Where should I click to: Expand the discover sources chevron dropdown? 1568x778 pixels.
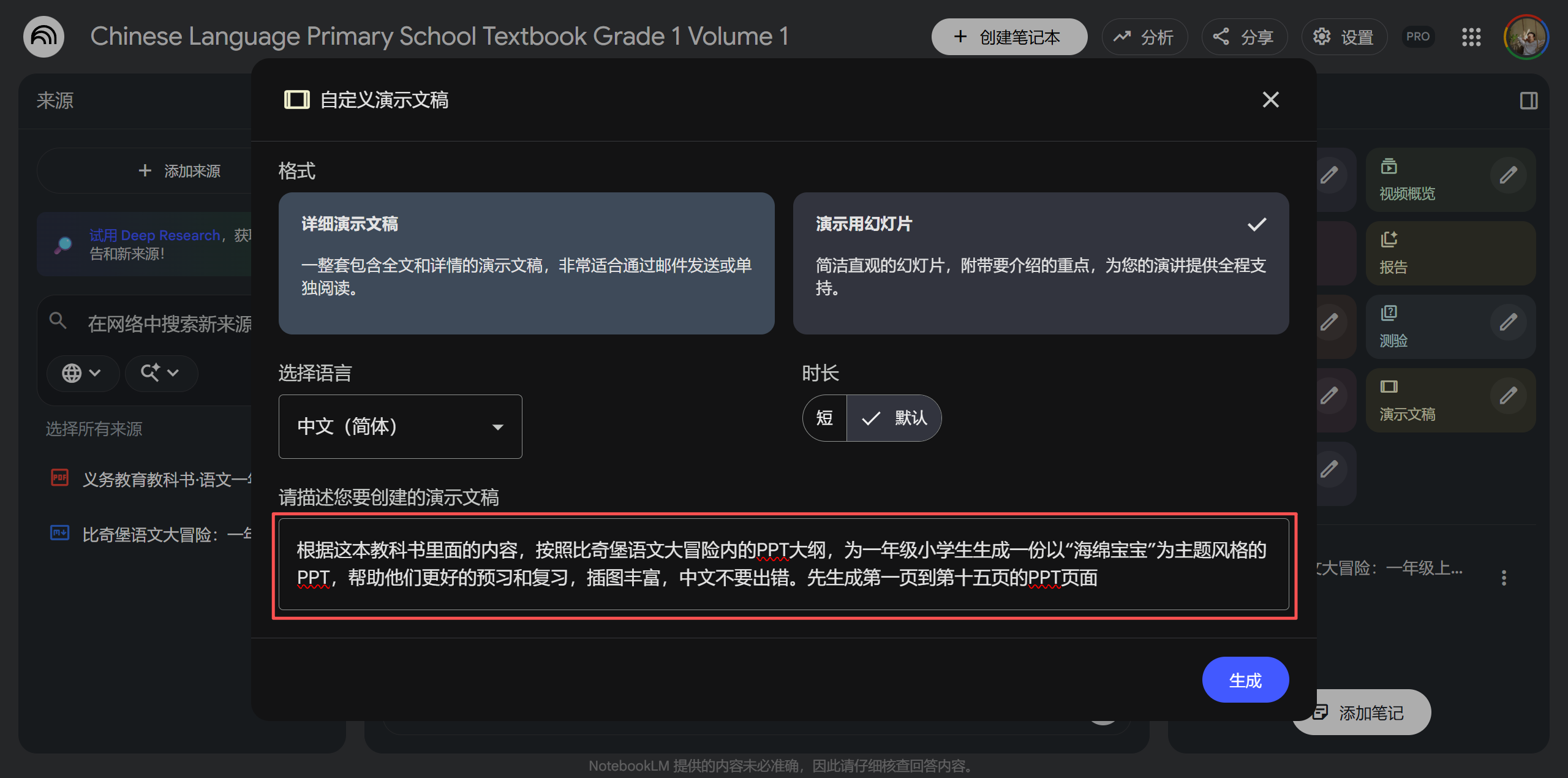pos(160,373)
